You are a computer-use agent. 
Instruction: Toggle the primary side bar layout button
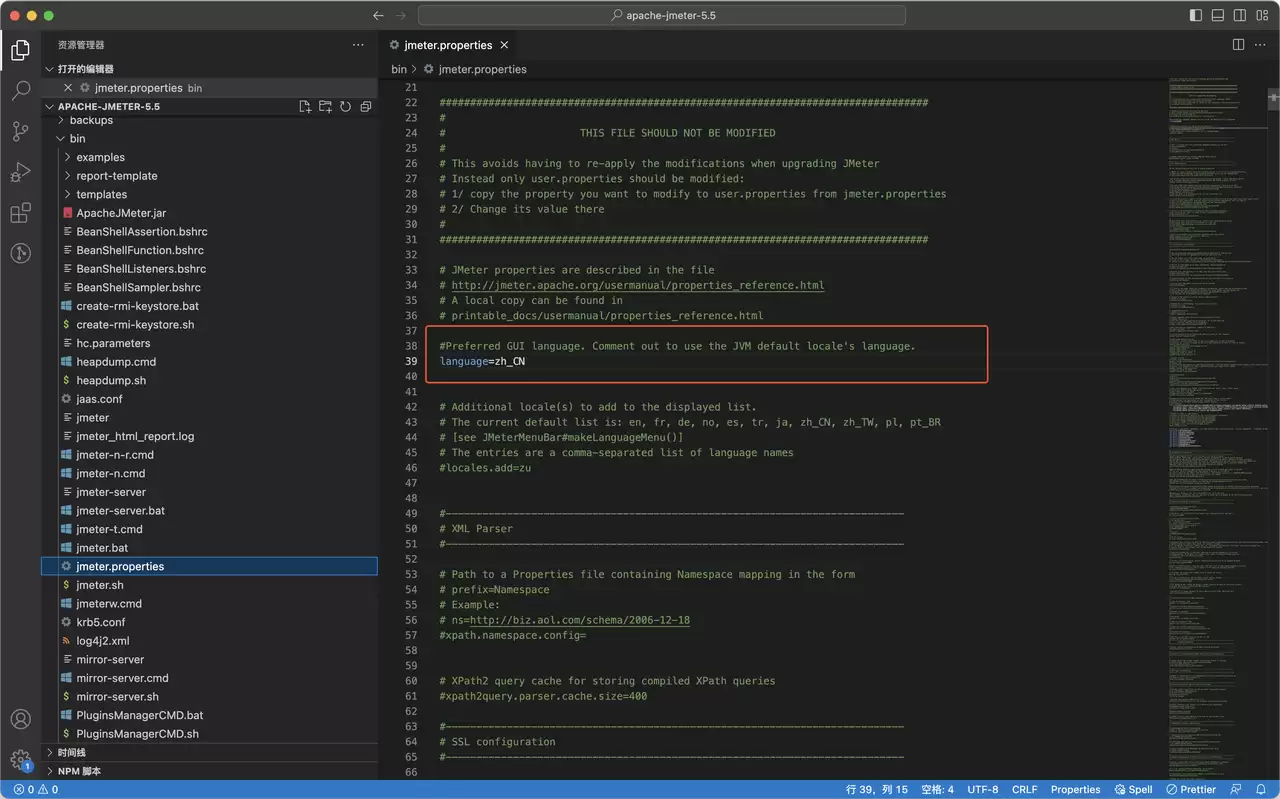pos(1196,16)
